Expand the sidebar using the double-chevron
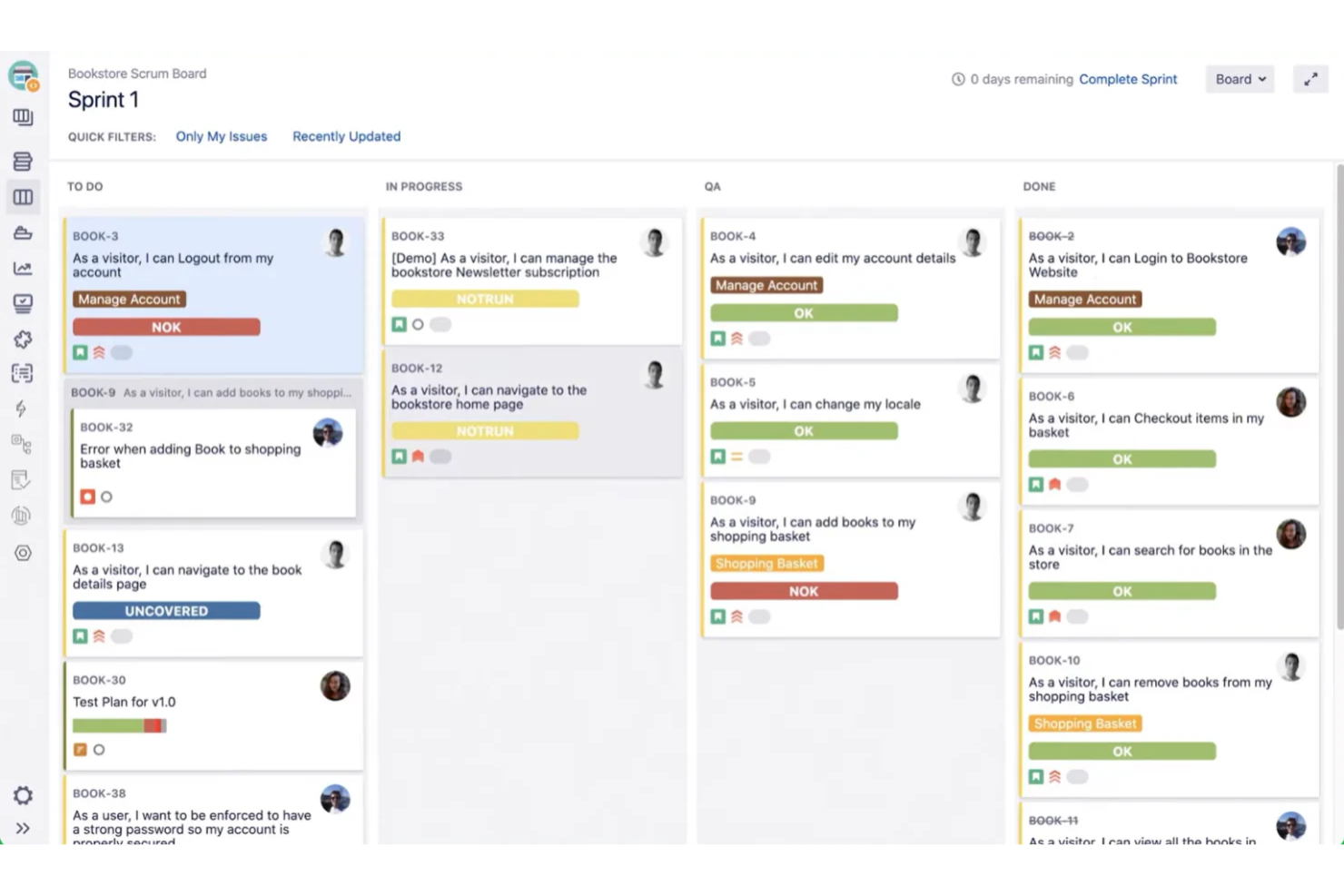 (24, 828)
